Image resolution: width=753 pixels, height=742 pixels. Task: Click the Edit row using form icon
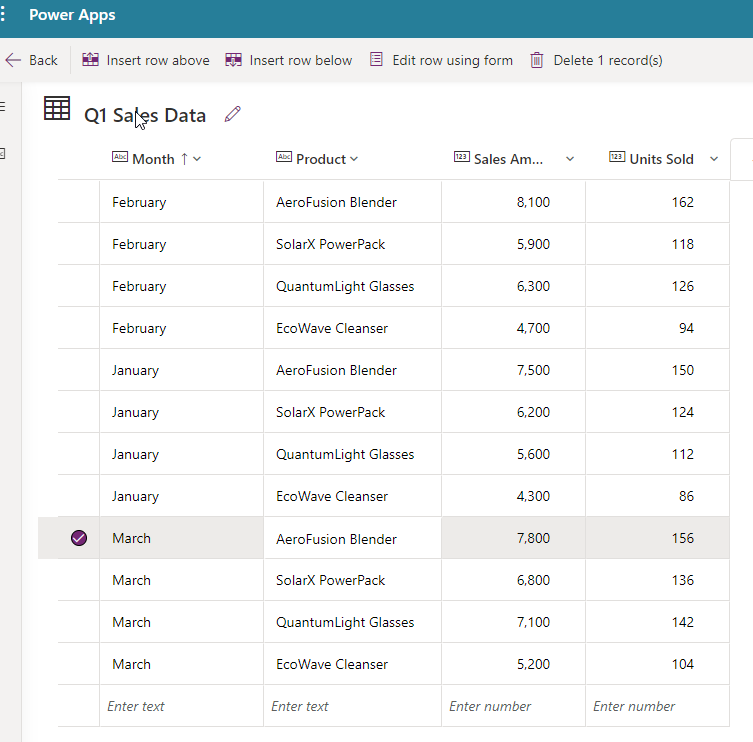[x=376, y=60]
